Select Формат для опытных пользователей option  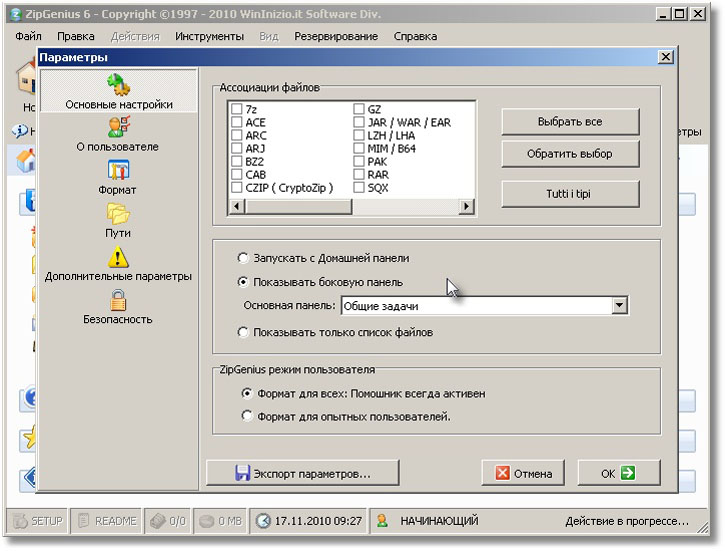click(247, 416)
